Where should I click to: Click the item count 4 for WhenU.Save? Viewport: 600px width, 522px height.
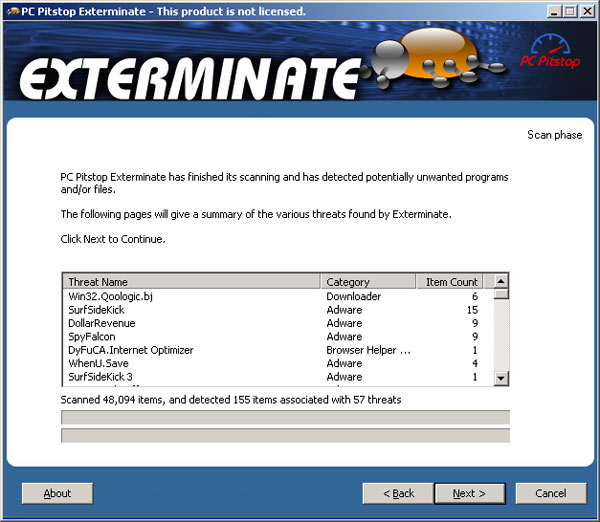[x=475, y=363]
